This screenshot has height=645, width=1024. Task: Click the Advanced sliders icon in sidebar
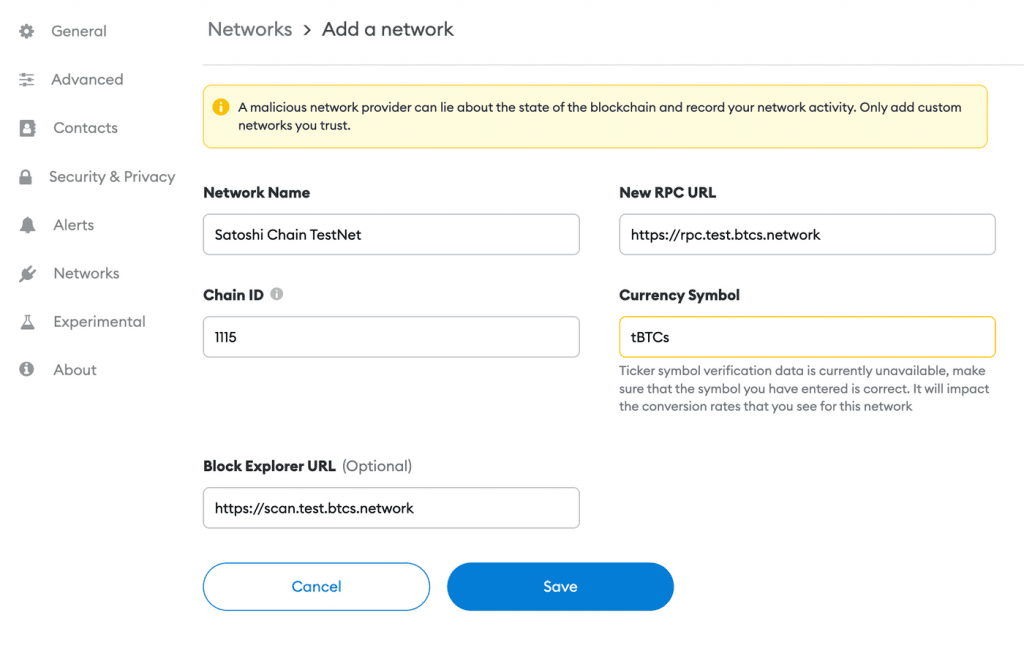pos(25,79)
